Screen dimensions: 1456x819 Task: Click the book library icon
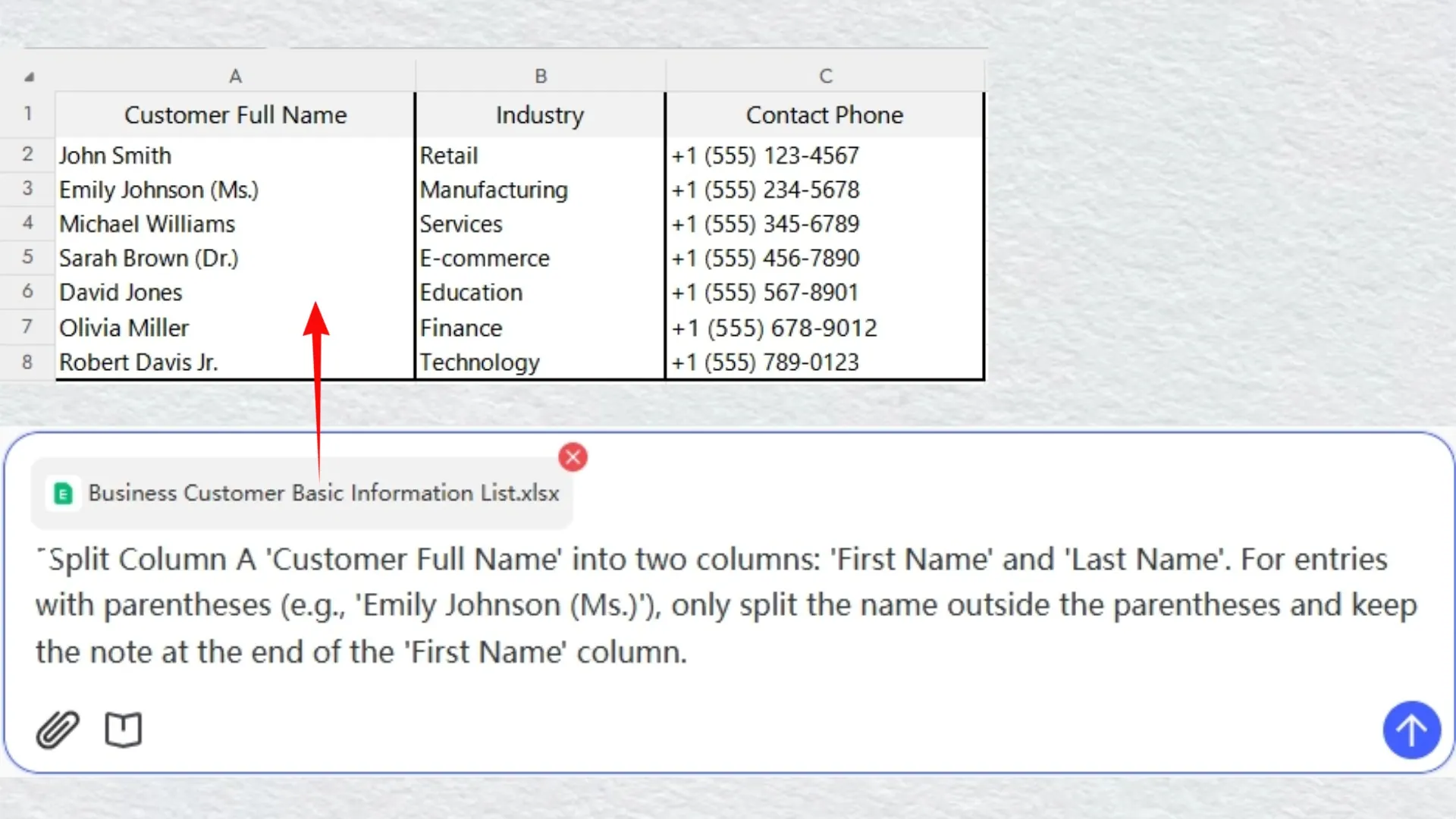(x=123, y=730)
